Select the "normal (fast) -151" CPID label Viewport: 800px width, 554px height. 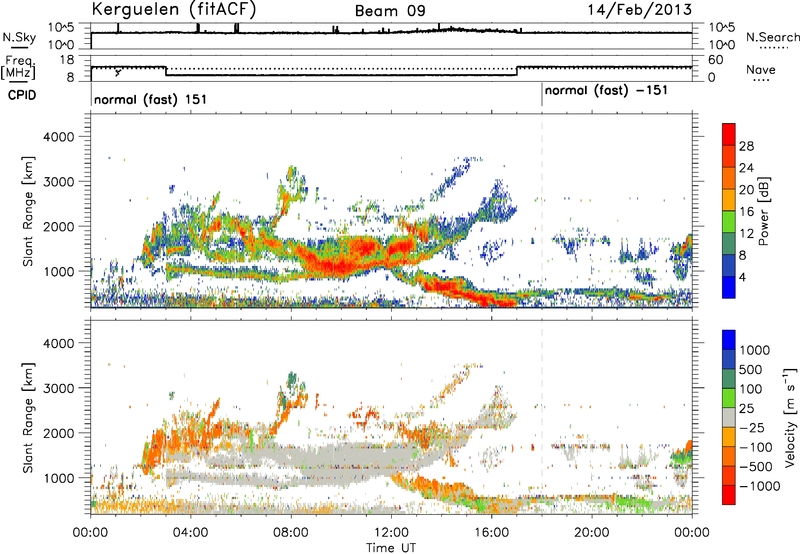606,90
